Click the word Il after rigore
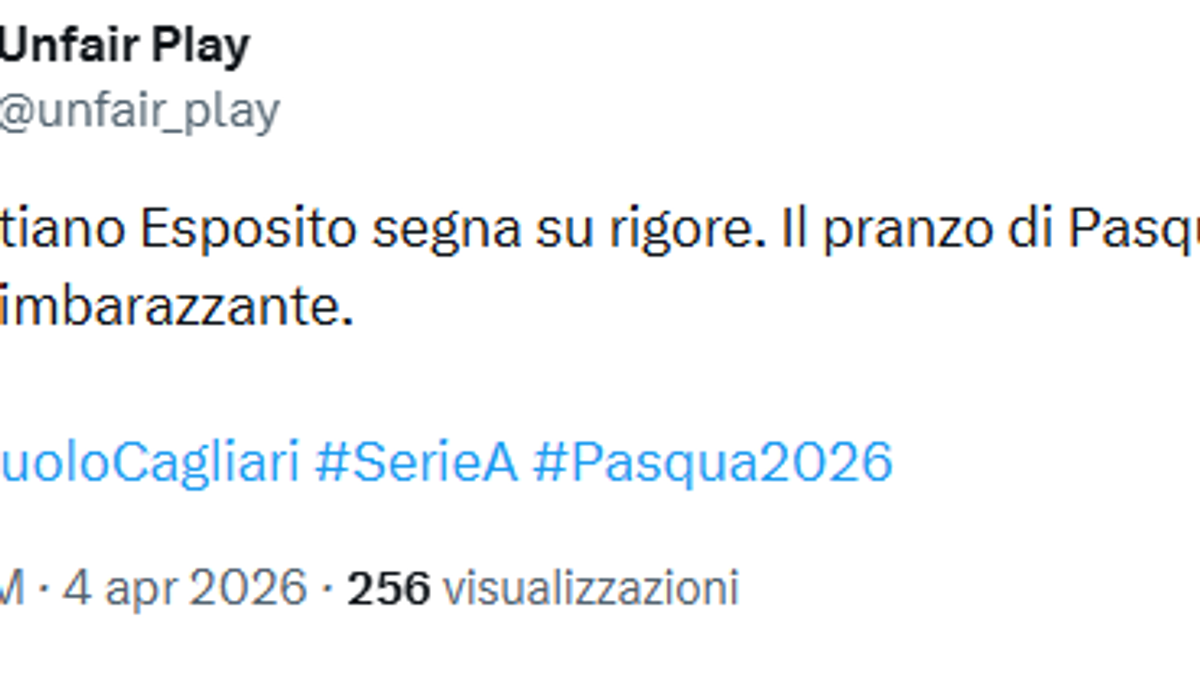Image resolution: width=1200 pixels, height=675 pixels. click(x=792, y=232)
